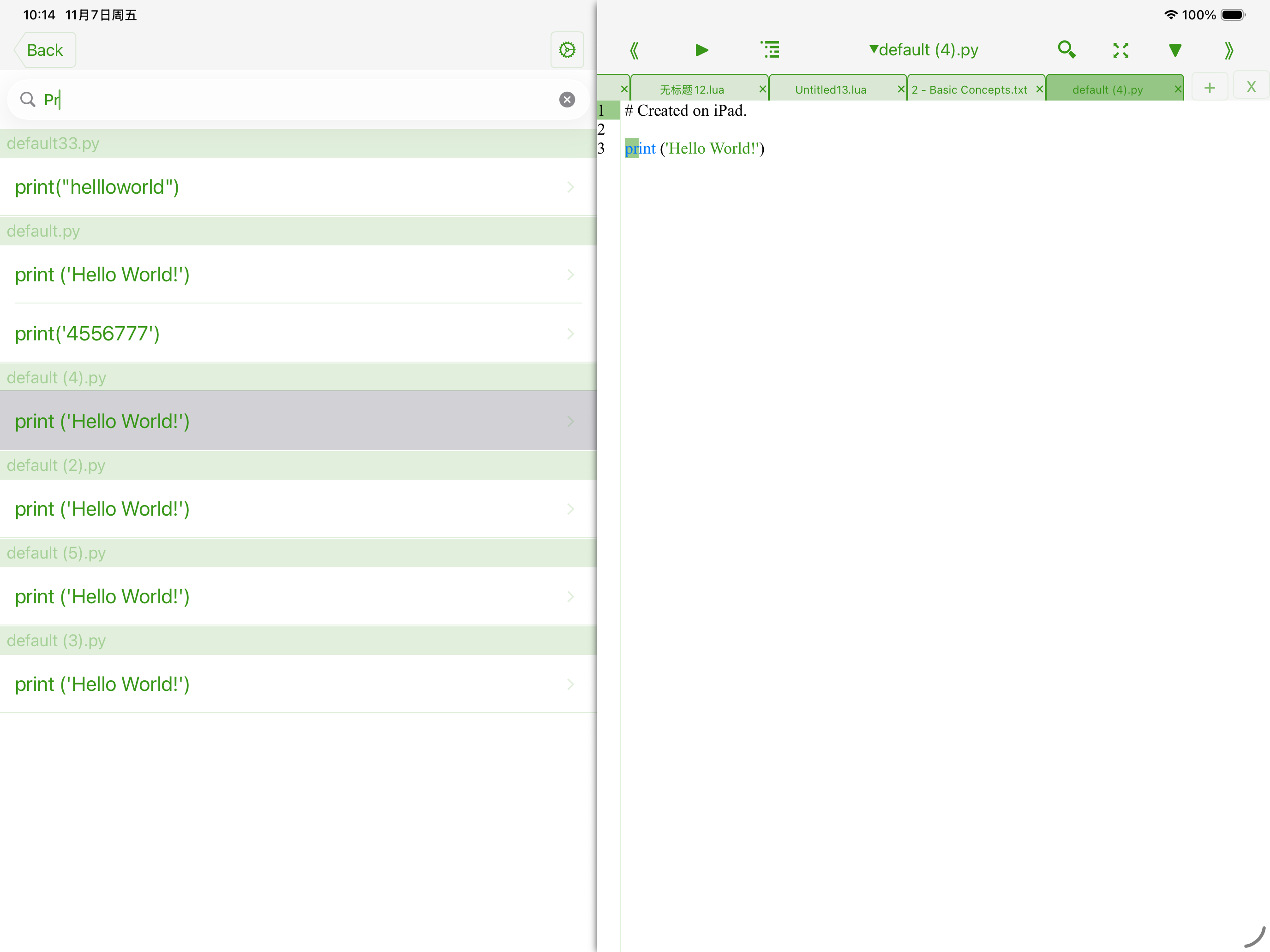
Task: Go back using the Back button
Action: [44, 50]
